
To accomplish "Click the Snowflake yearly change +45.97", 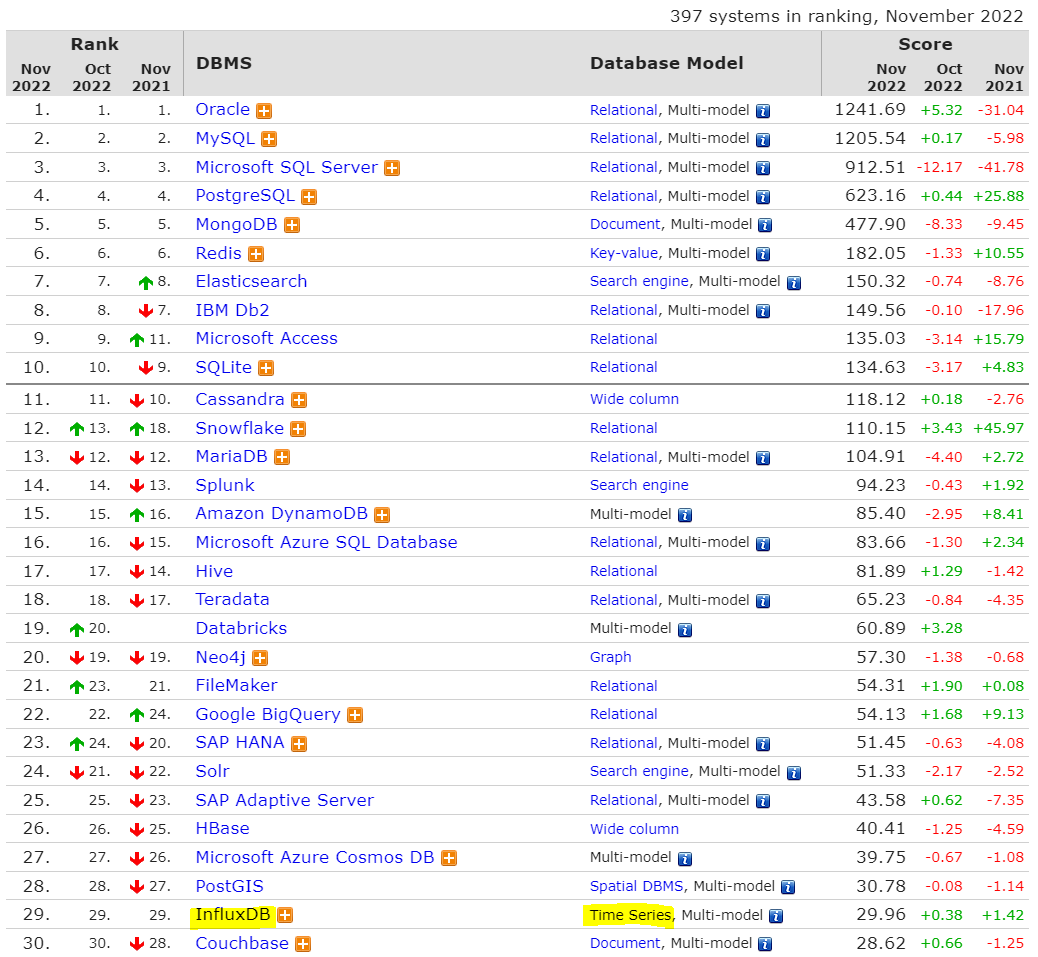I will [998, 428].
